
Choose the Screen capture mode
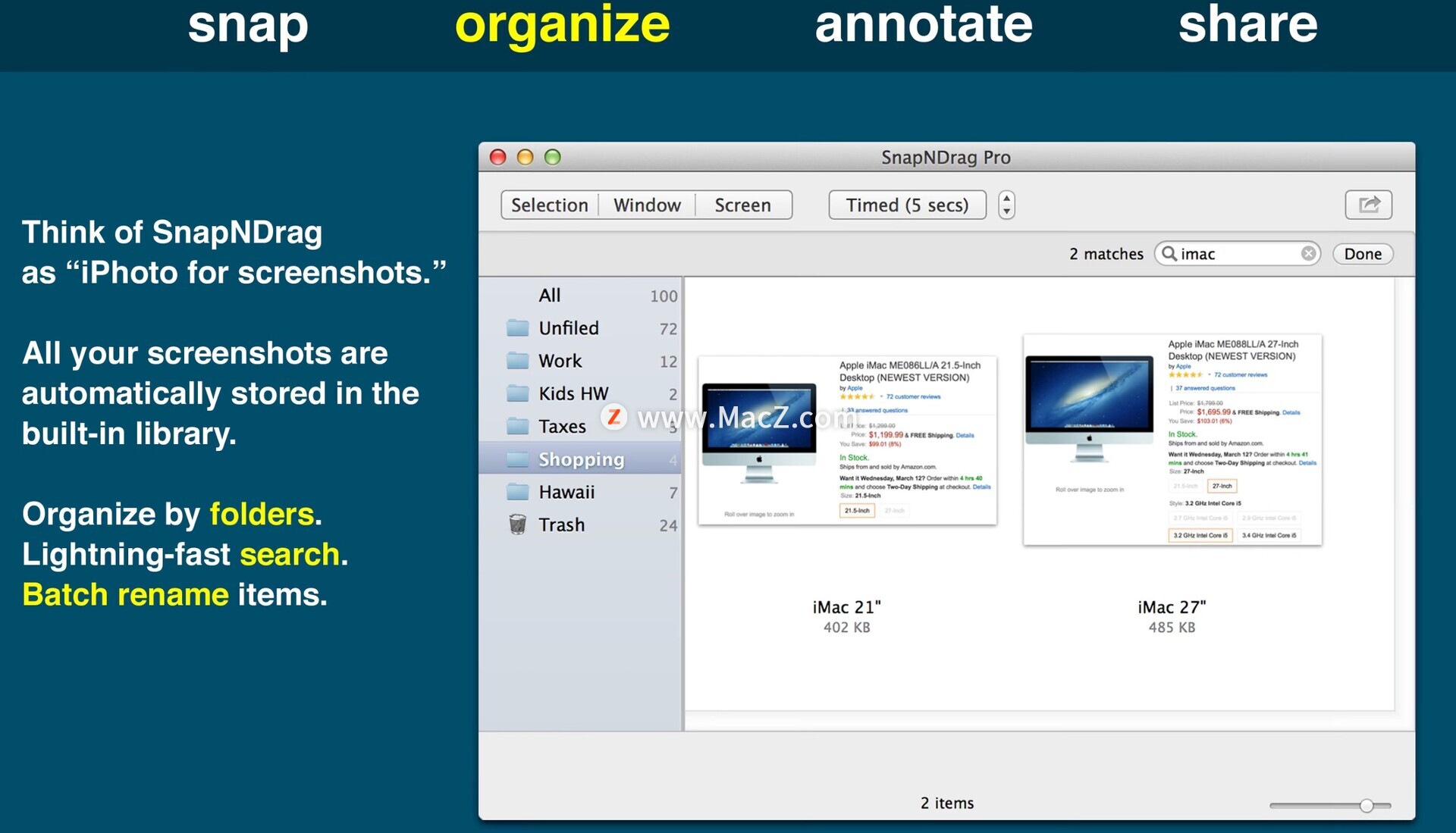click(x=743, y=205)
